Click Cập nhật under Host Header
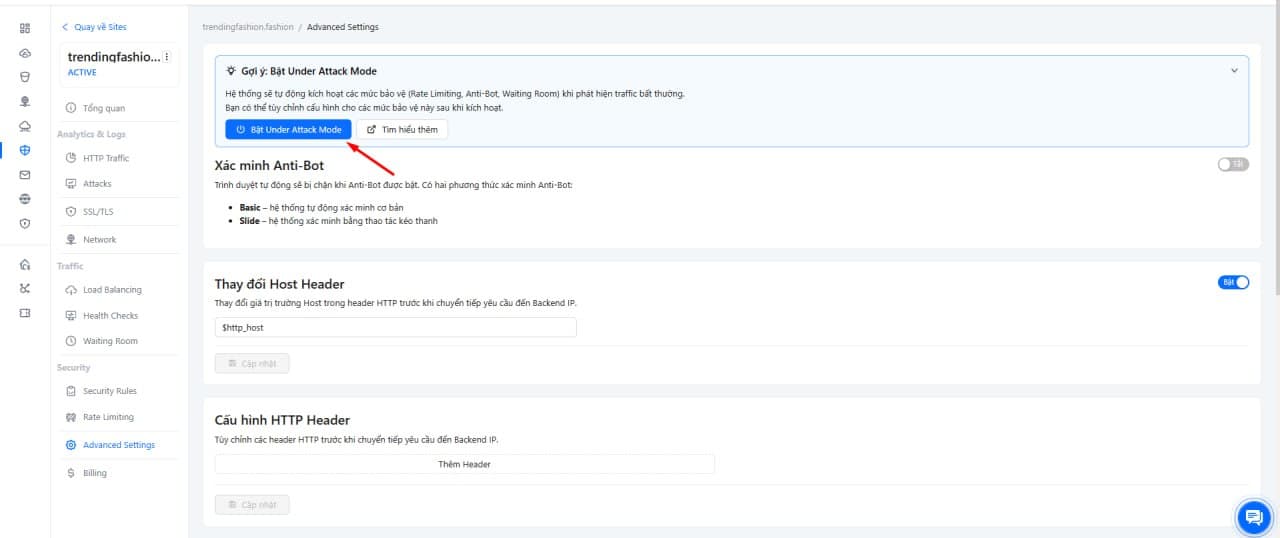Screen dimensions: 1280x538 click(x=252, y=363)
